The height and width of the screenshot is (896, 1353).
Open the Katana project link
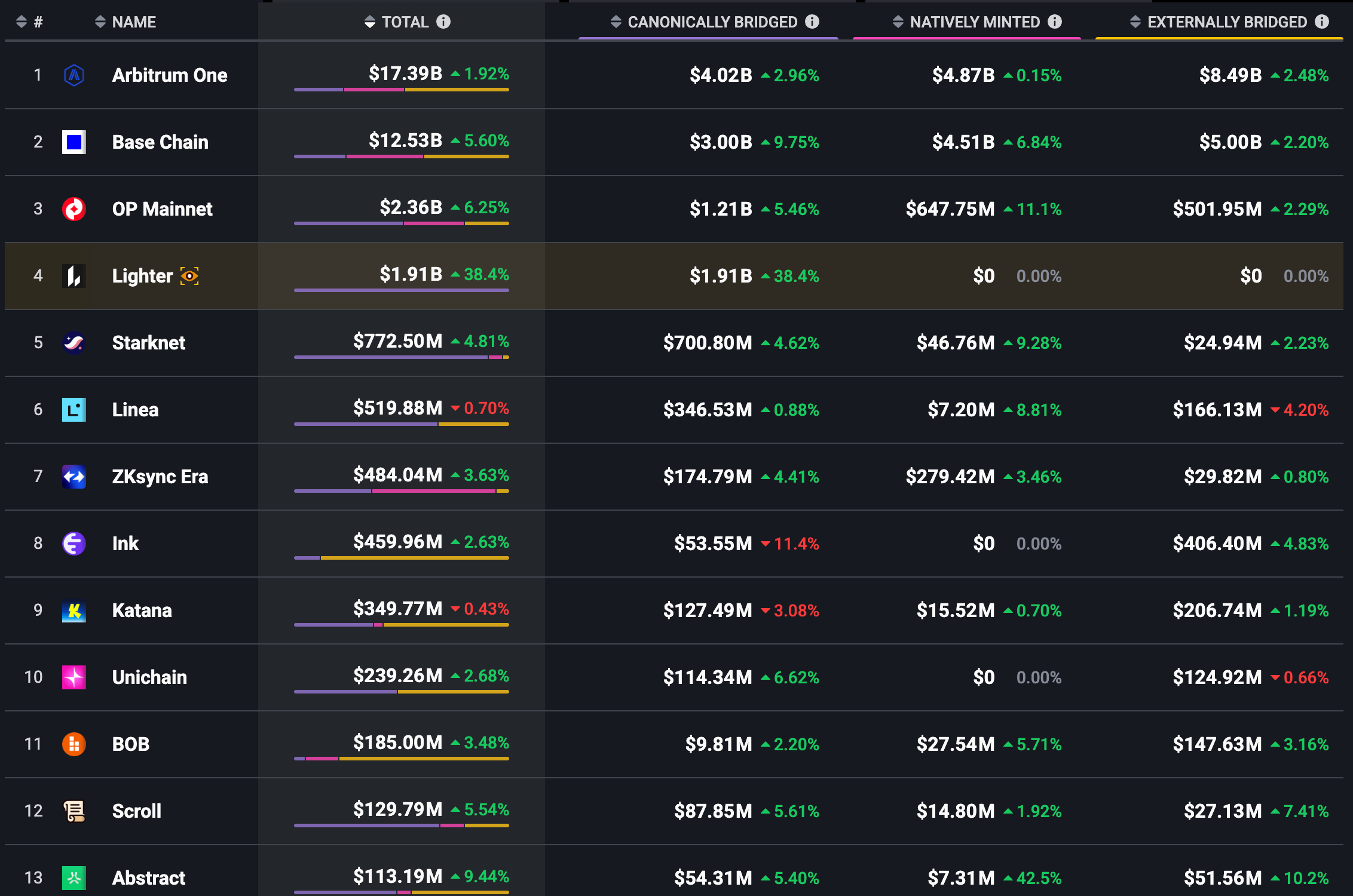pos(142,610)
